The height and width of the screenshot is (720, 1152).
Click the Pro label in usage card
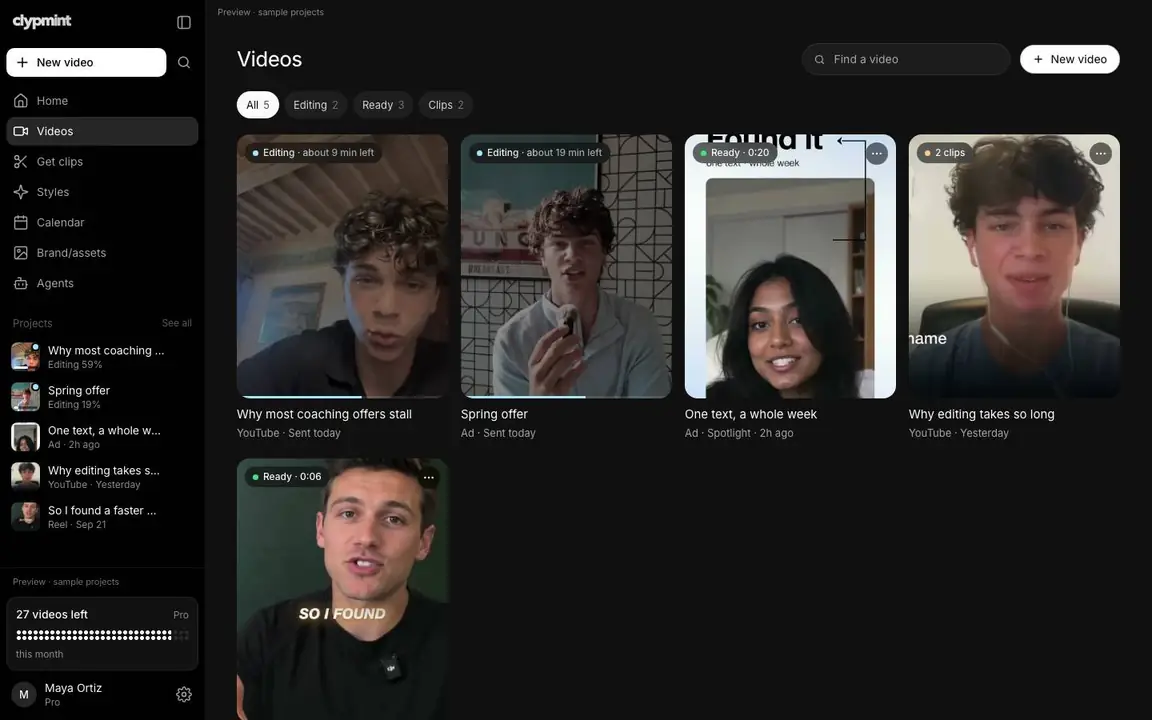click(181, 615)
